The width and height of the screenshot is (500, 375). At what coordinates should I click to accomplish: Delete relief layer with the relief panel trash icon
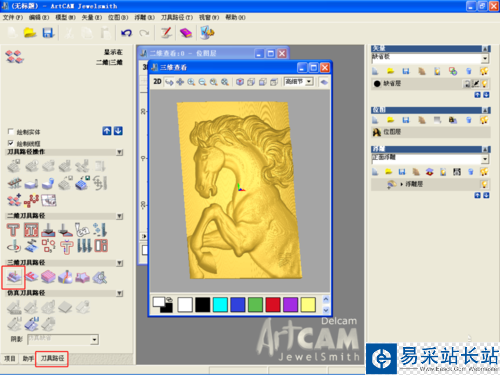pyautogui.click(x=470, y=172)
